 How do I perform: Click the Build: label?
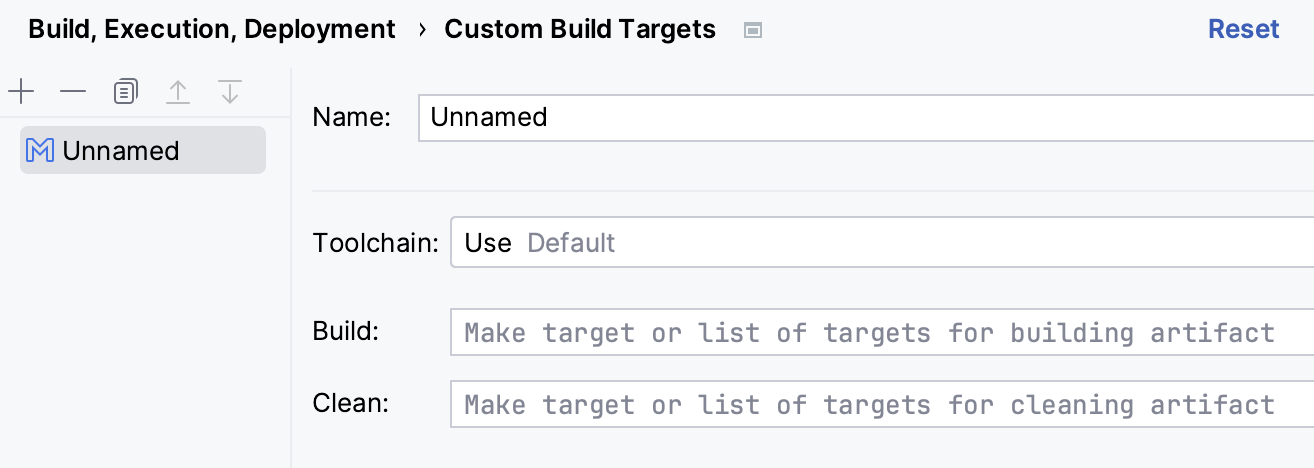(x=346, y=332)
